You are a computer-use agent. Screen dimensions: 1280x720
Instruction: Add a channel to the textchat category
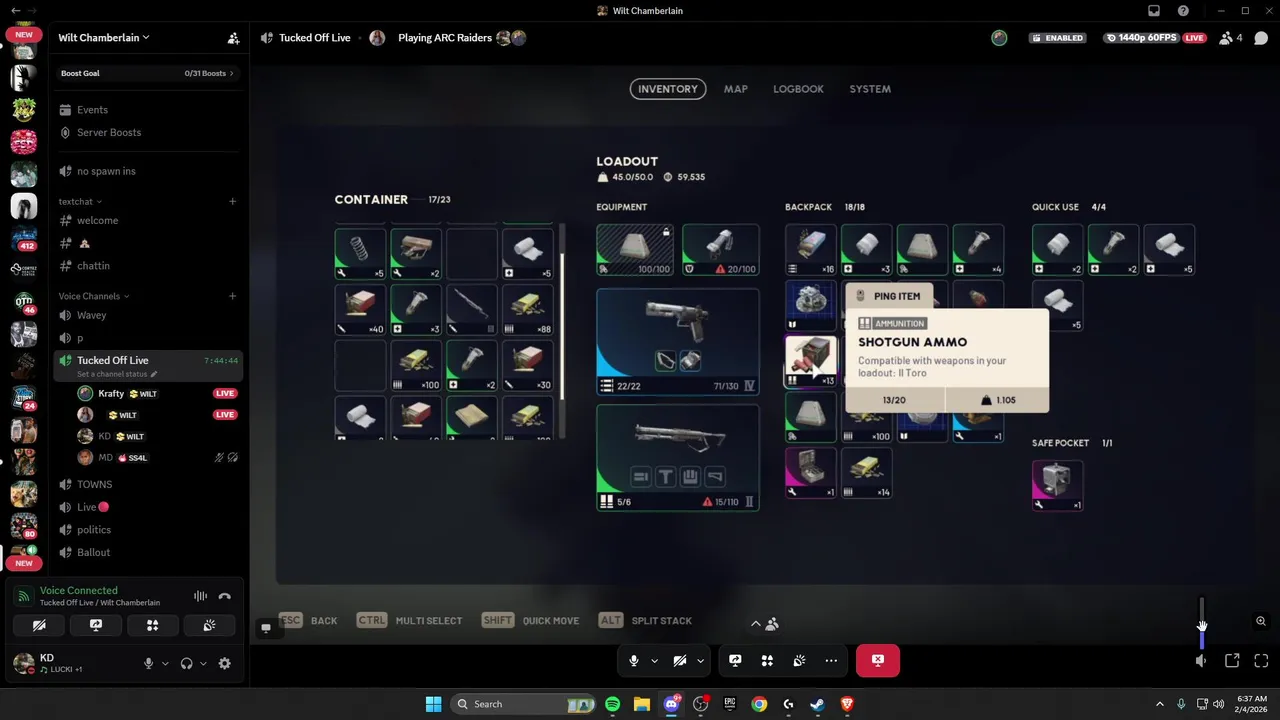coord(232,202)
